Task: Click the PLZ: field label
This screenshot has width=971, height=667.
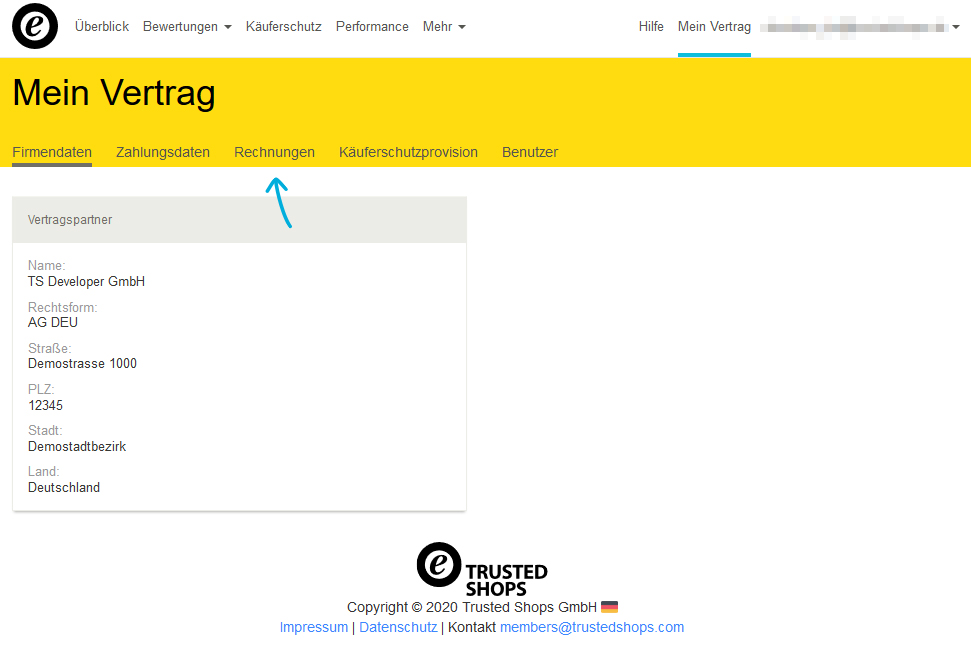Action: pyautogui.click(x=41, y=390)
